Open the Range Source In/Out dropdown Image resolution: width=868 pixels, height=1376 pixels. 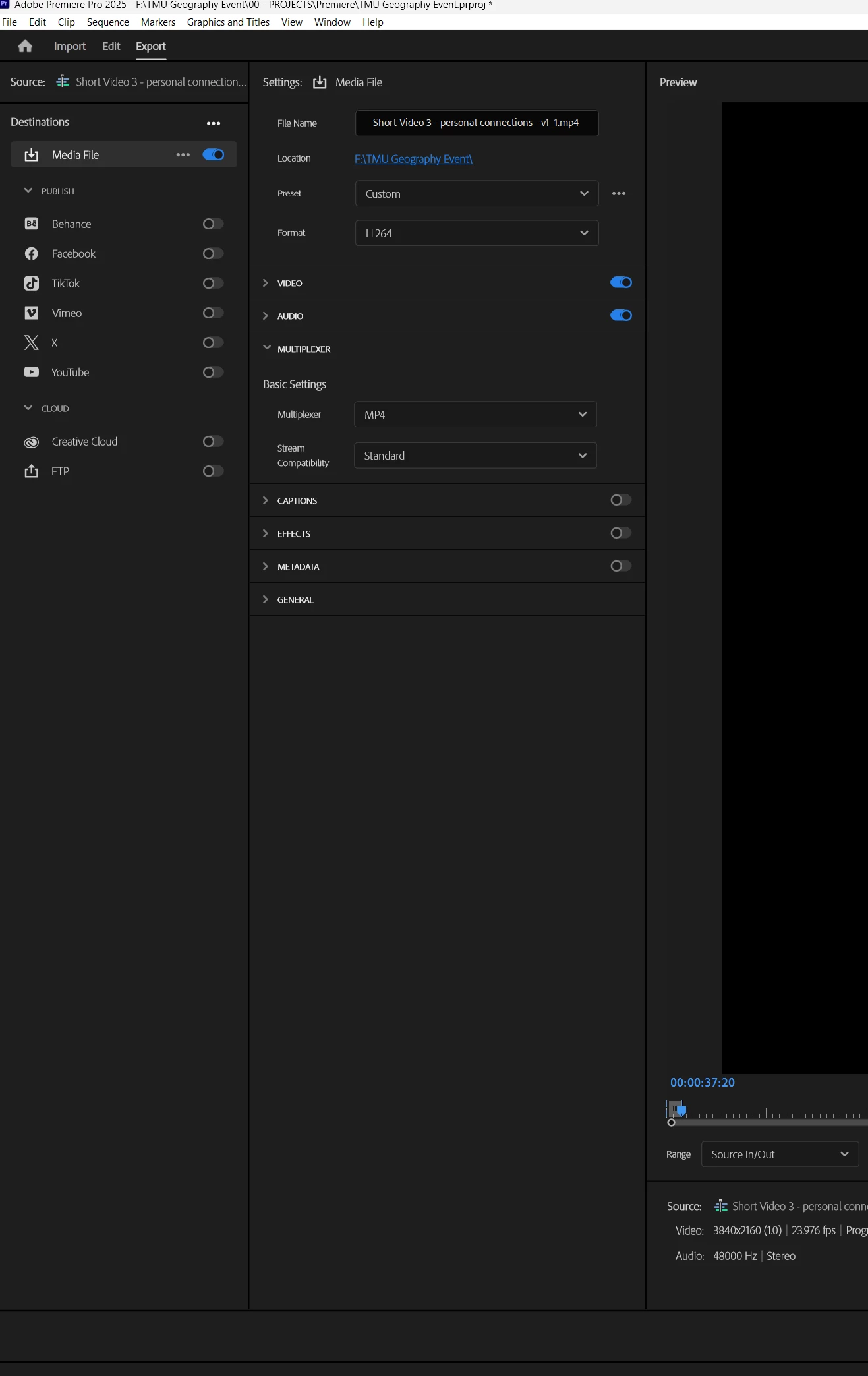[780, 1154]
